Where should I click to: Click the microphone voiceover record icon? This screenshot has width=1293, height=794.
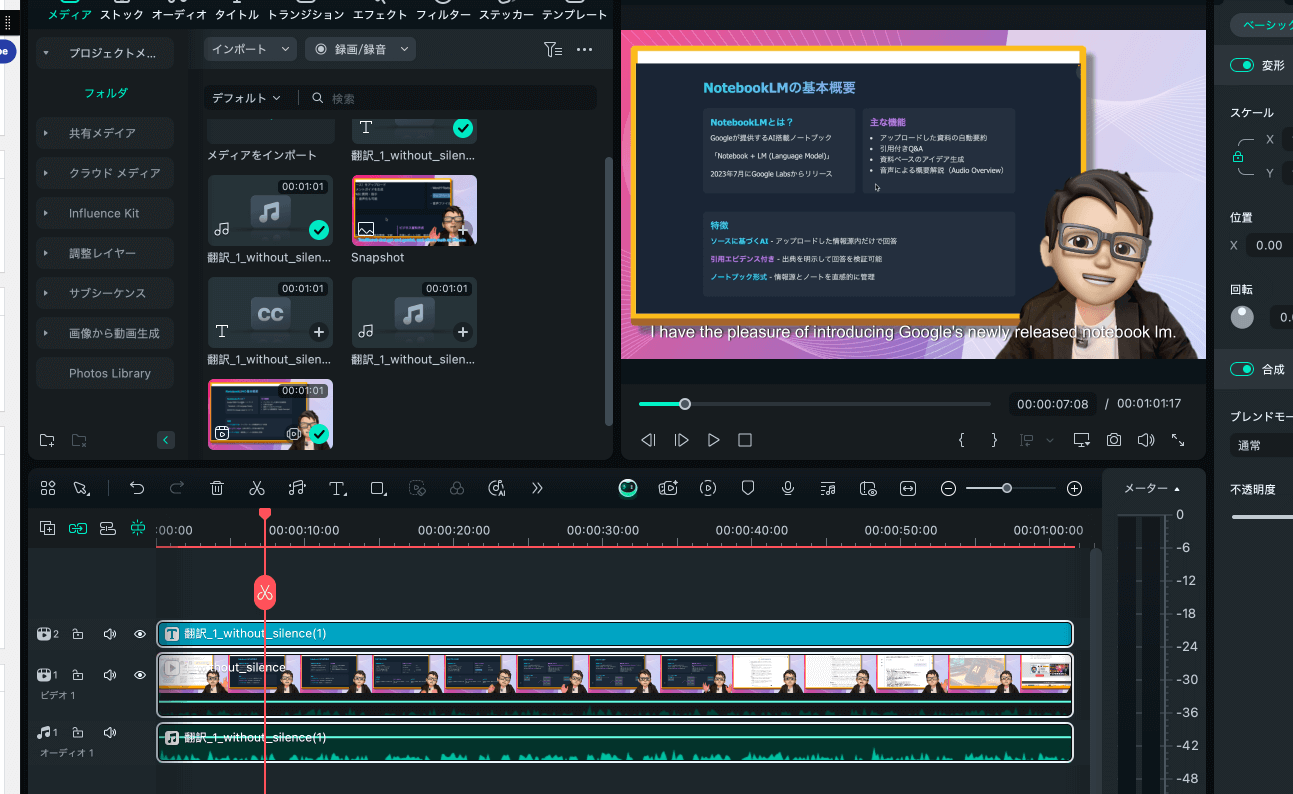point(788,488)
